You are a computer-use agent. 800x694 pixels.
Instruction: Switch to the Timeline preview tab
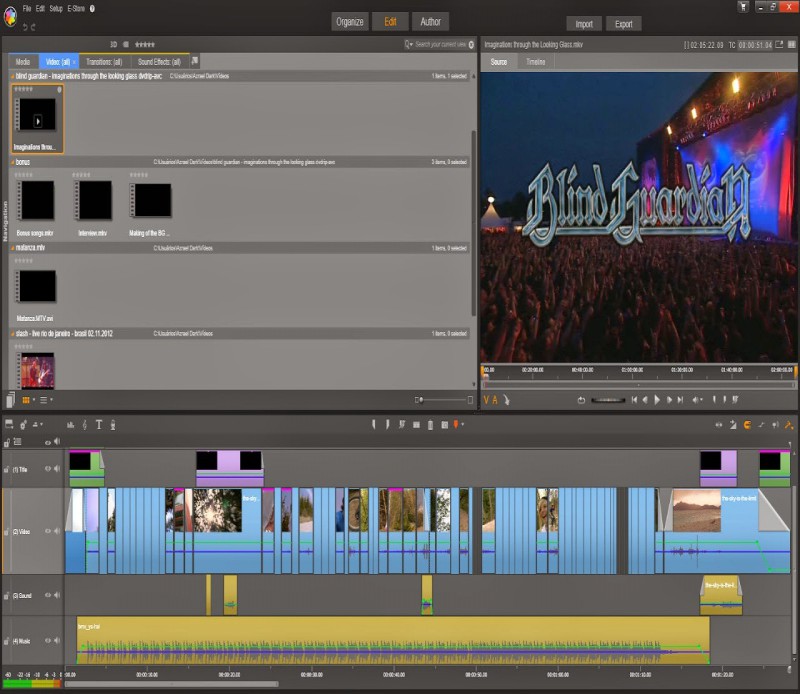(536, 62)
